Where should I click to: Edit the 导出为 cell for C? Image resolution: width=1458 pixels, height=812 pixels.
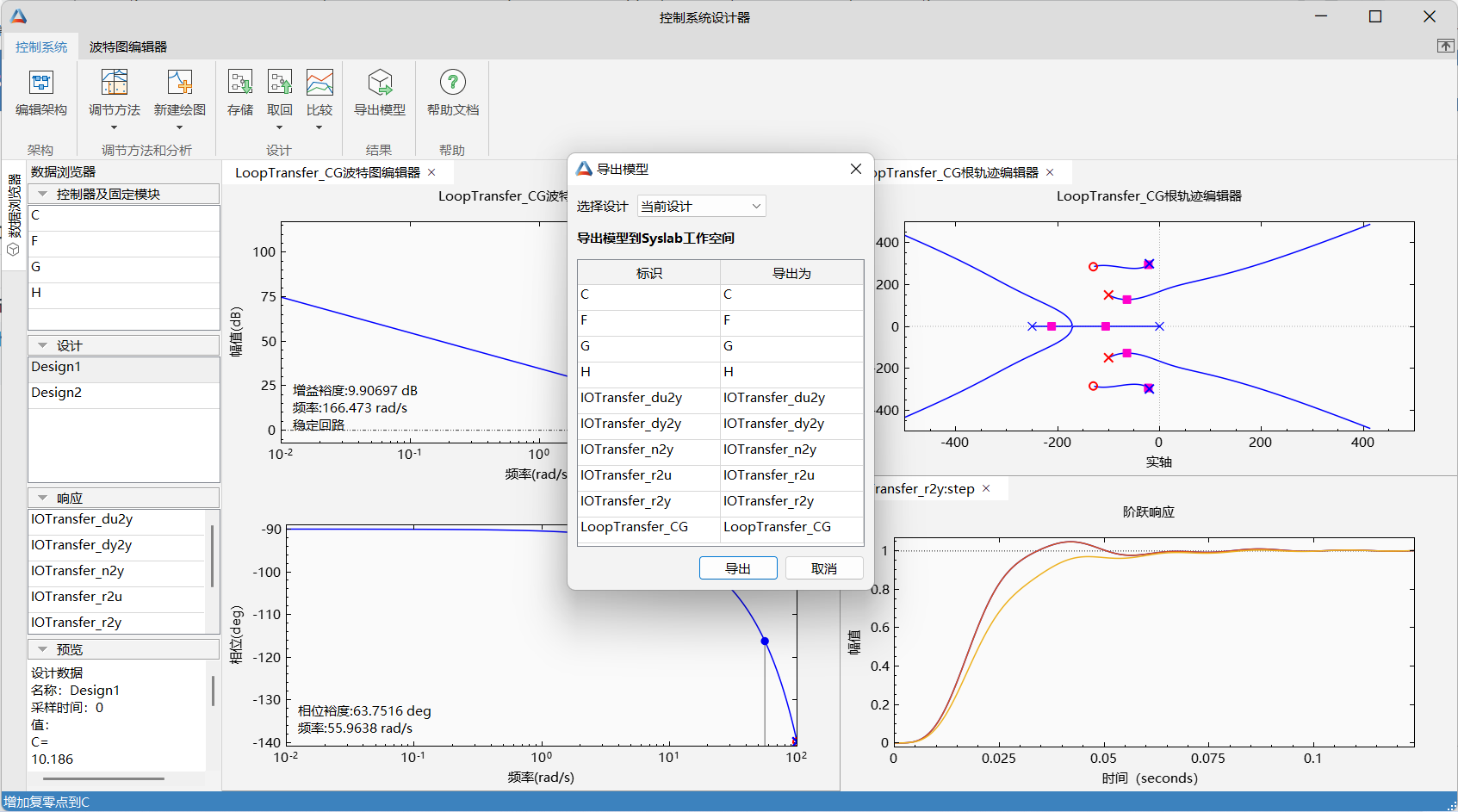coord(791,297)
